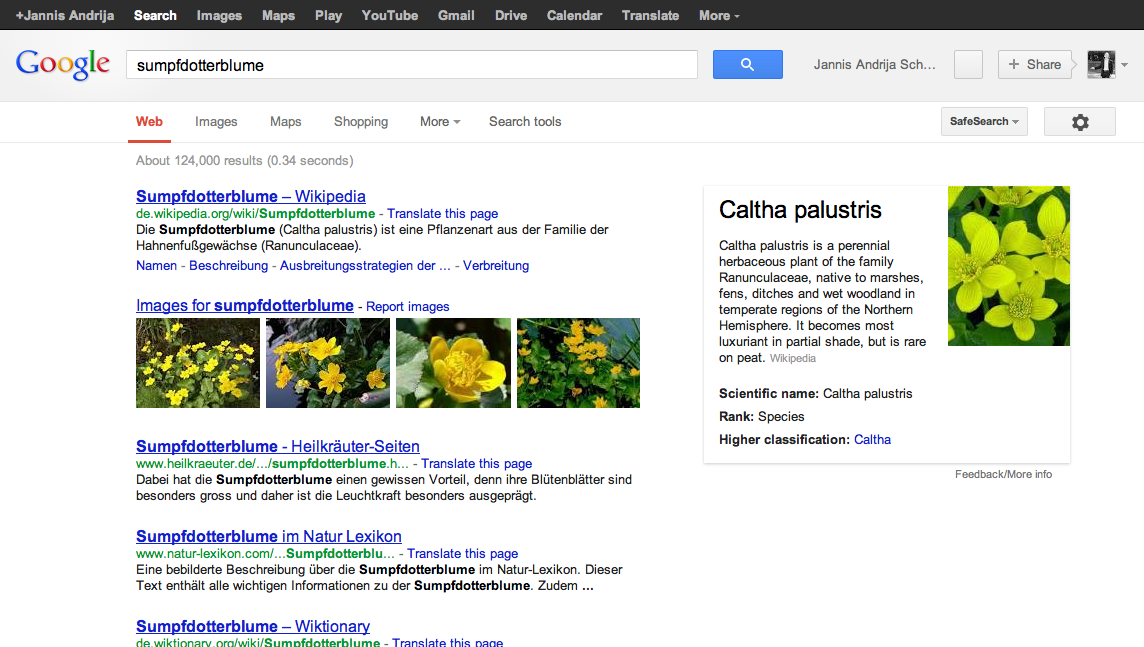Open the second flower image thumbnail
Screen dimensions: 1144x647
[328, 363]
